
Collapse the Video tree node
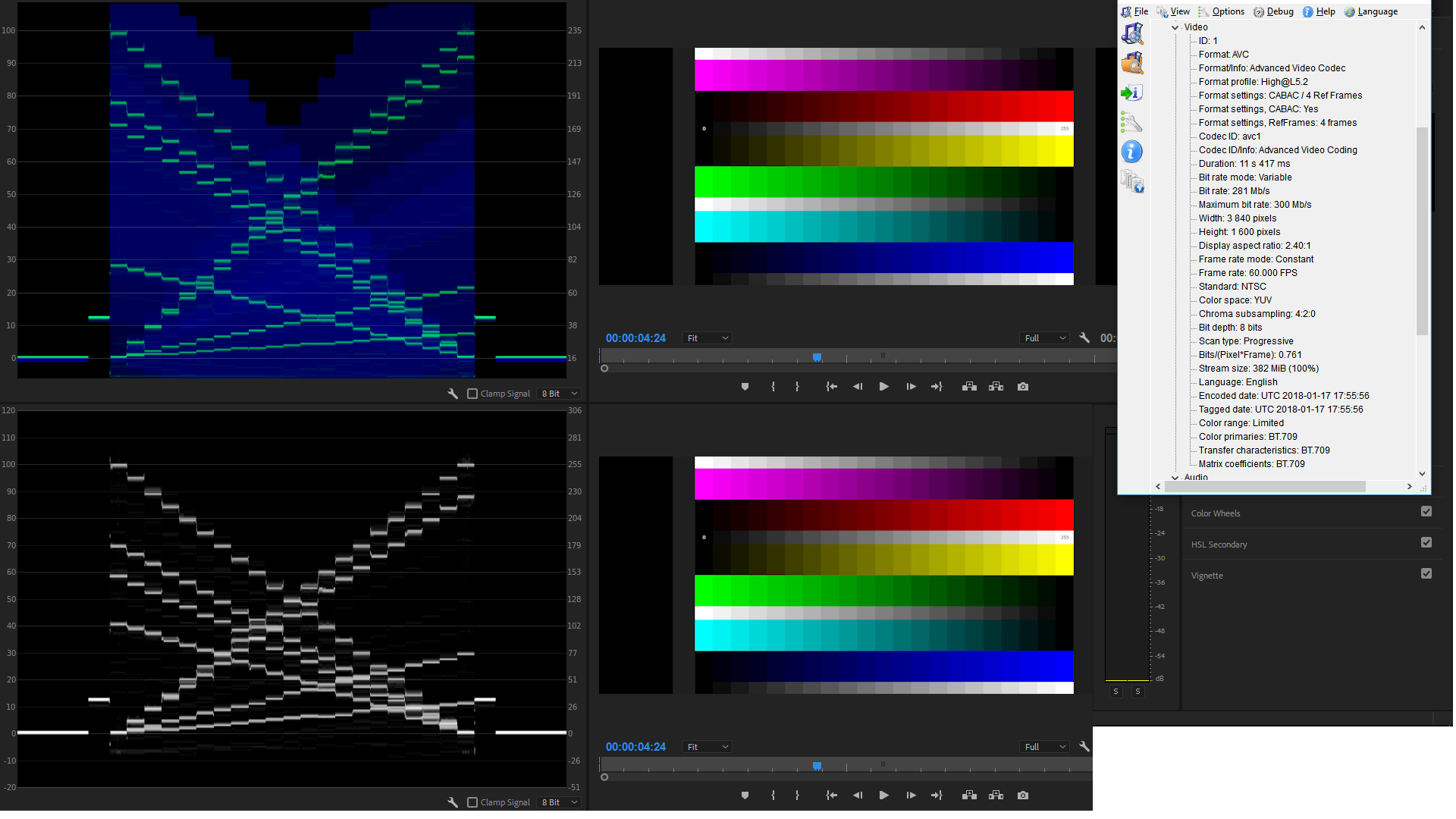[x=1175, y=27]
